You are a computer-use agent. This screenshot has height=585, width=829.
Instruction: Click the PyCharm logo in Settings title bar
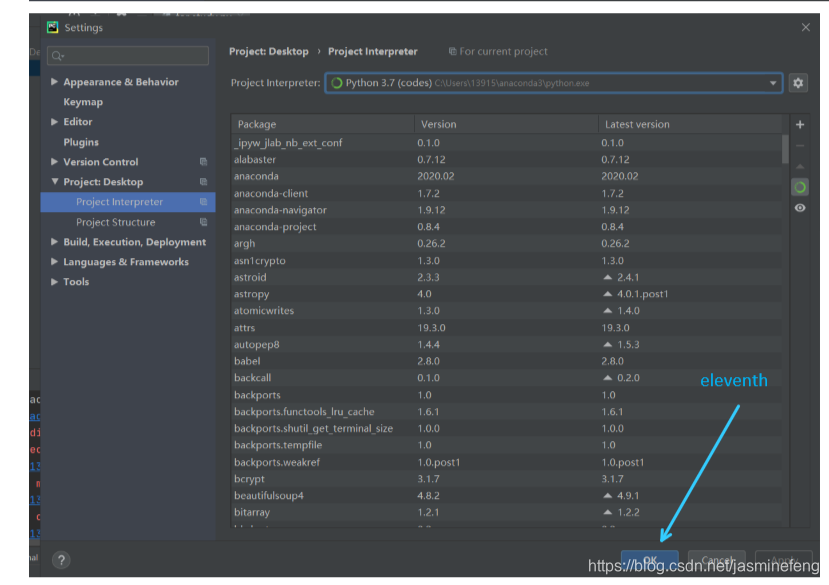(52, 28)
